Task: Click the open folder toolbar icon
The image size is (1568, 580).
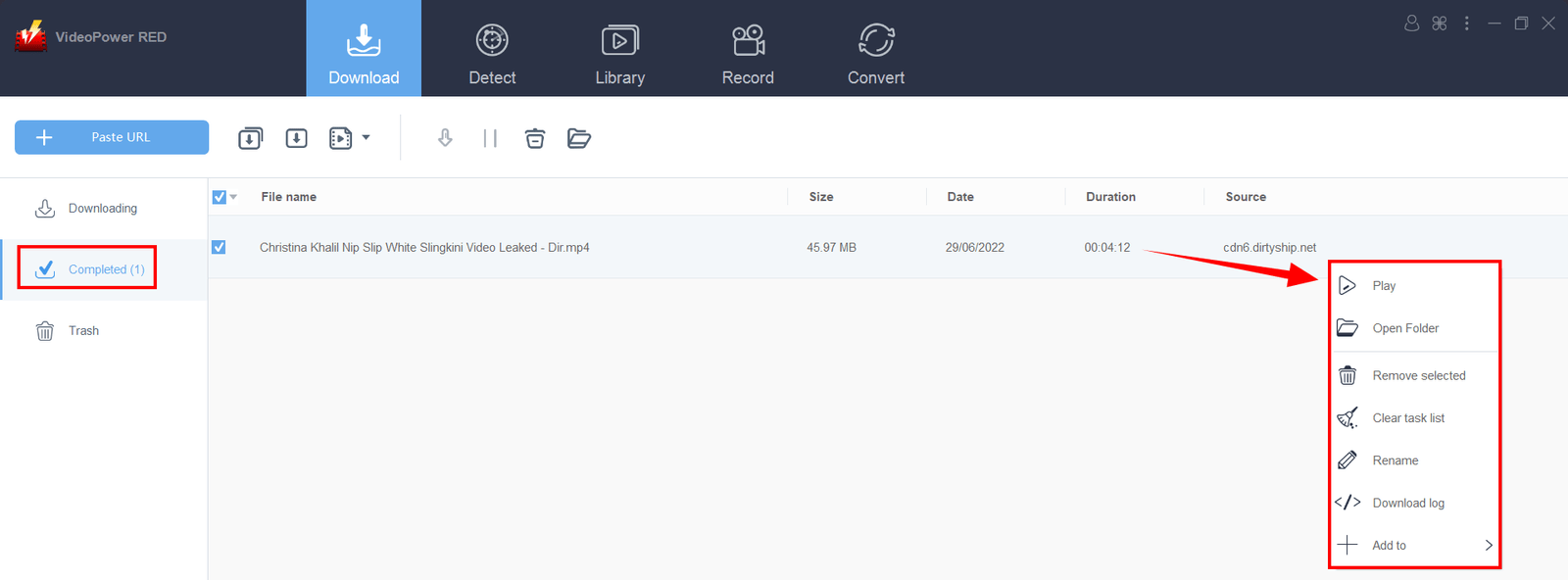Action: [579, 138]
